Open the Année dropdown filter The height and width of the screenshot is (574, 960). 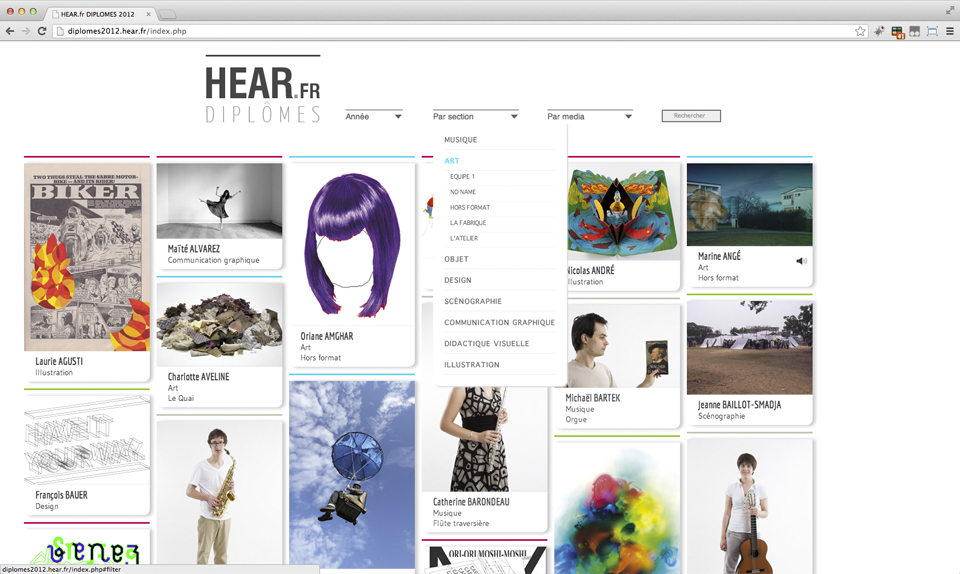tap(373, 116)
